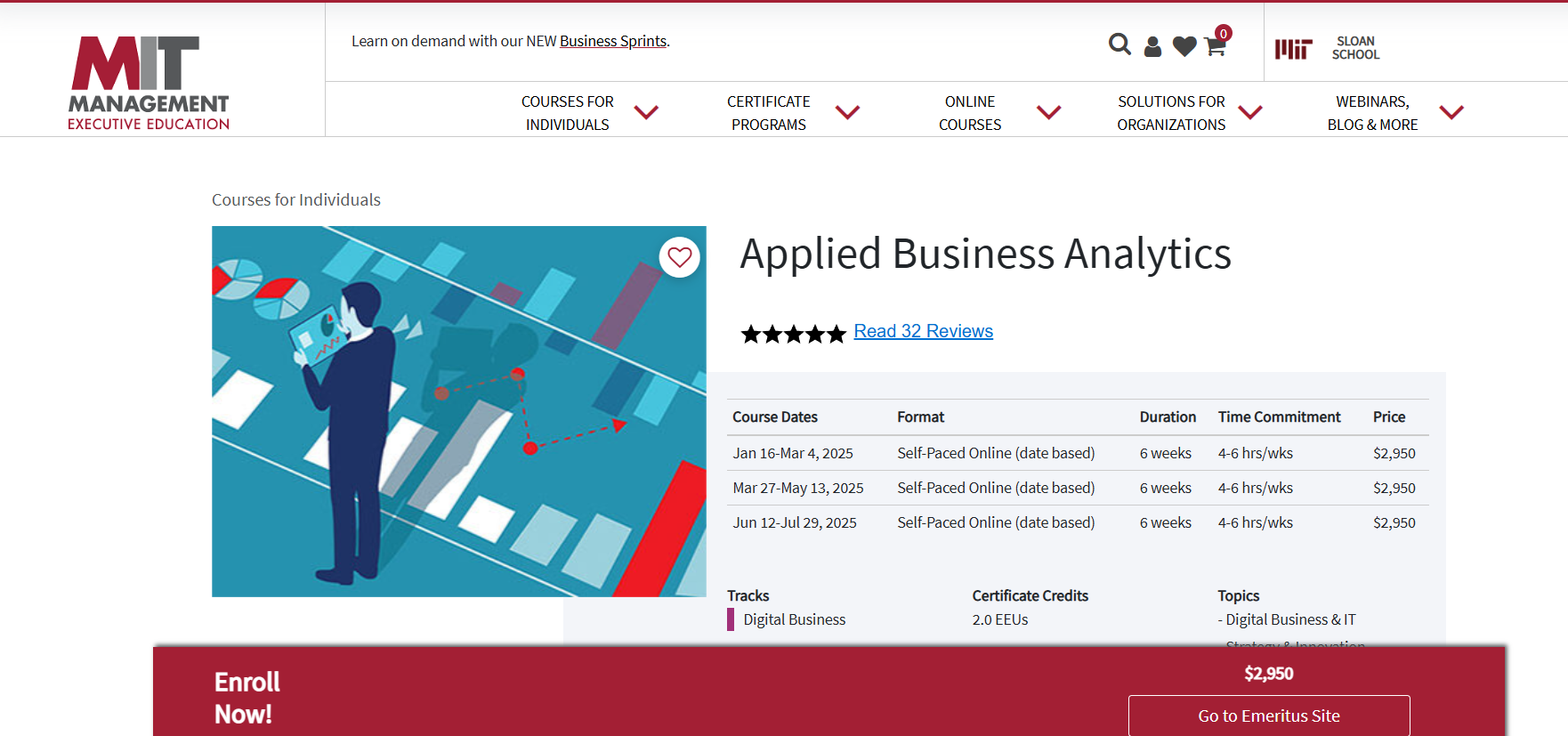Click the Digital Business track

[x=794, y=619]
